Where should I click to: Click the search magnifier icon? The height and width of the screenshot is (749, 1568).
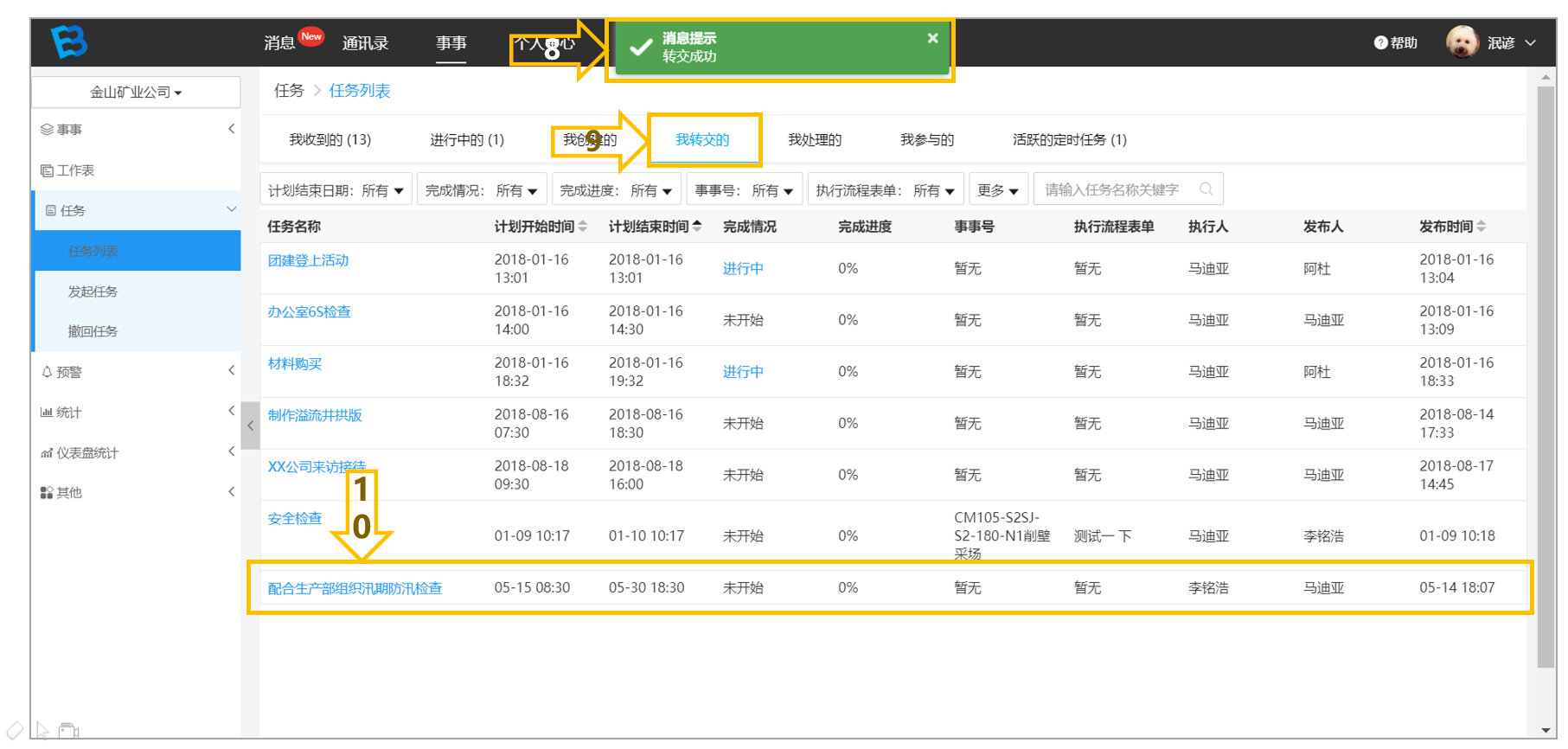point(1206,189)
